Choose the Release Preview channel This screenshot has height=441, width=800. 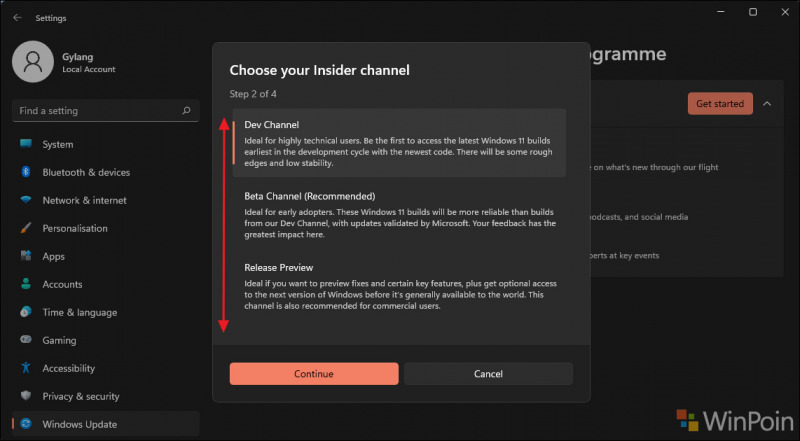tap(399, 286)
